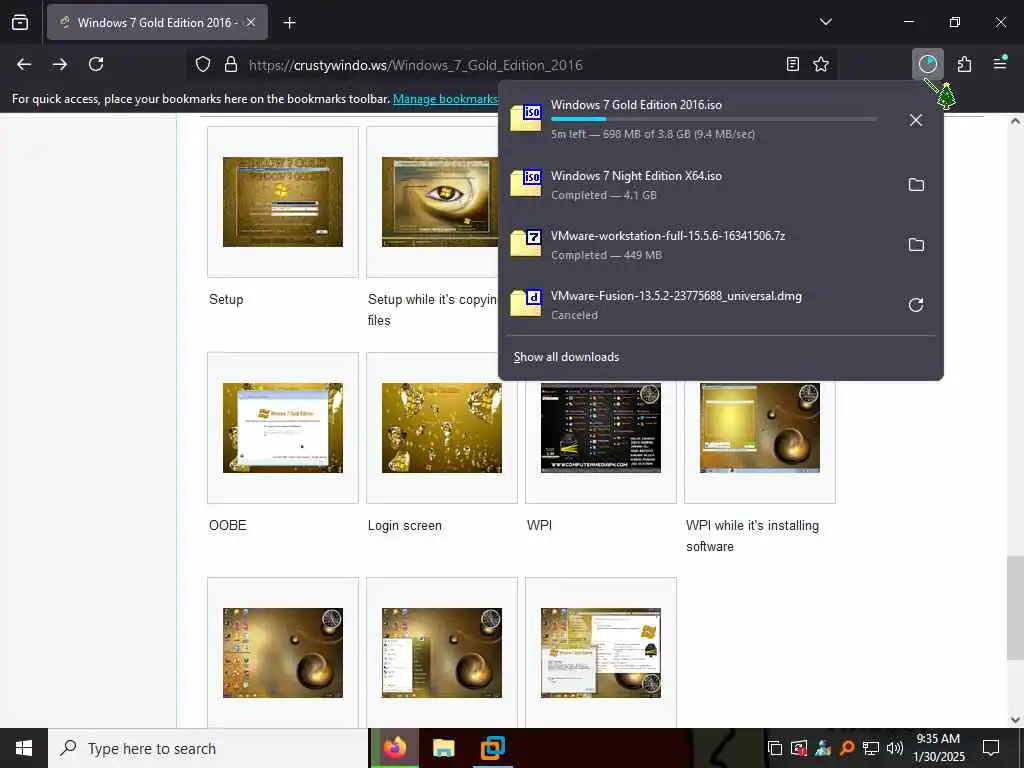Viewport: 1024px width, 768px height.
Task: Open Firefox View icon in tab strip
Action: [x=20, y=22]
